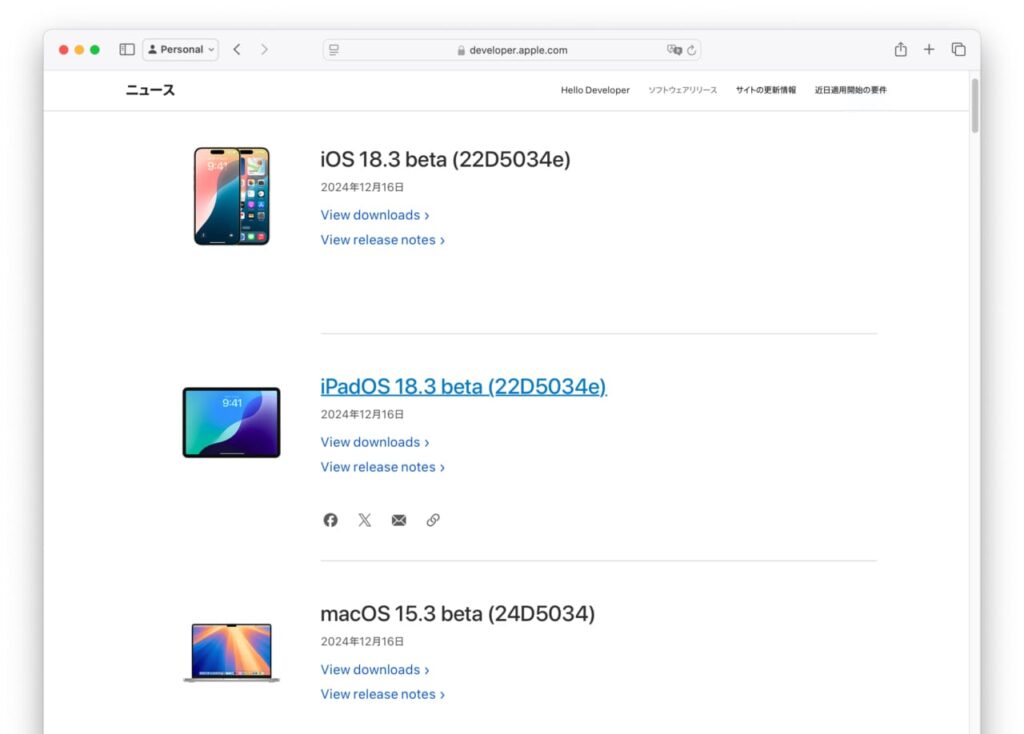
Task: Switch to ソフトウェアリリース section
Action: (683, 90)
